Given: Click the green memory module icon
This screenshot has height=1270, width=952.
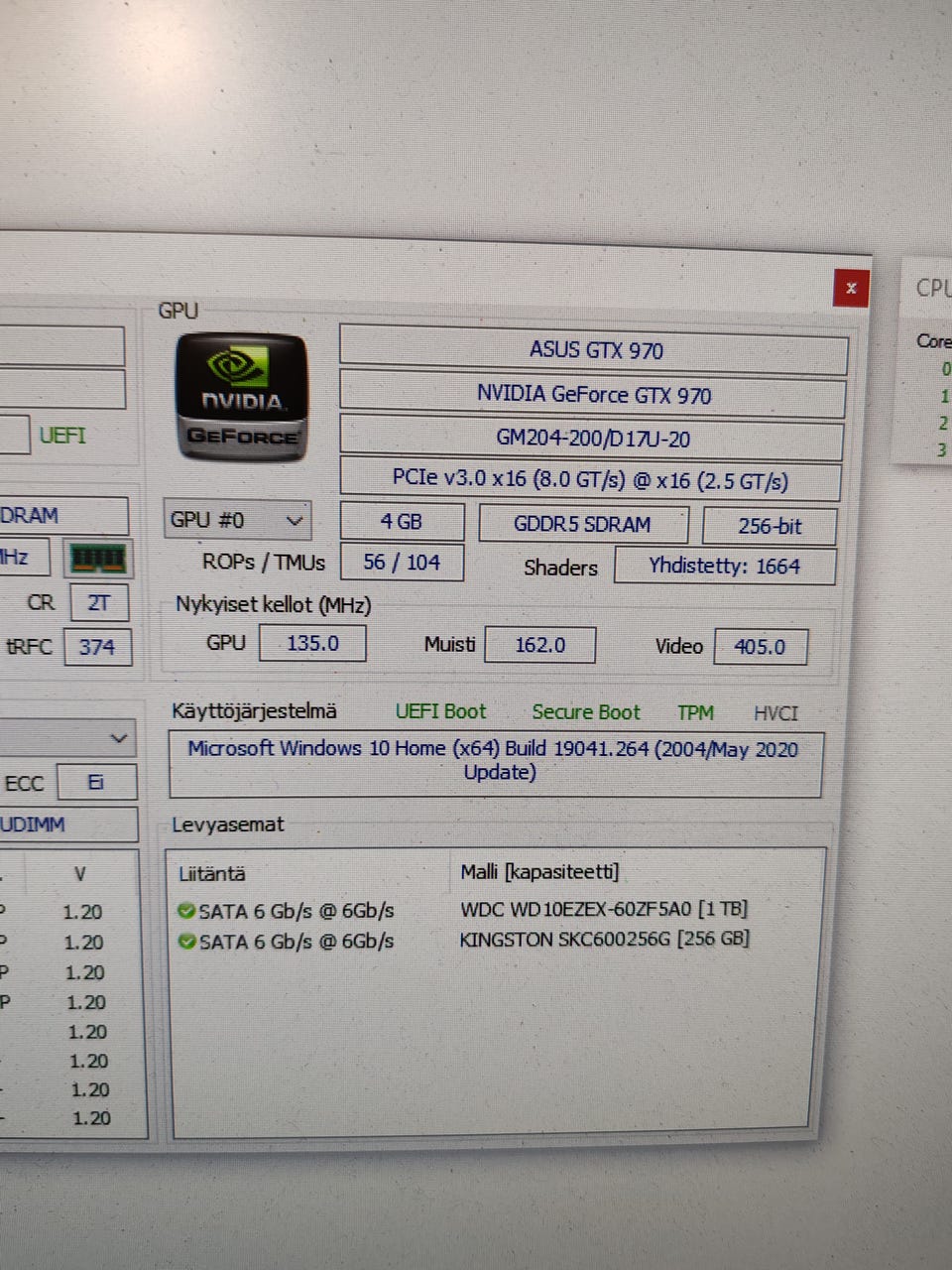Looking at the screenshot, I should tap(97, 560).
